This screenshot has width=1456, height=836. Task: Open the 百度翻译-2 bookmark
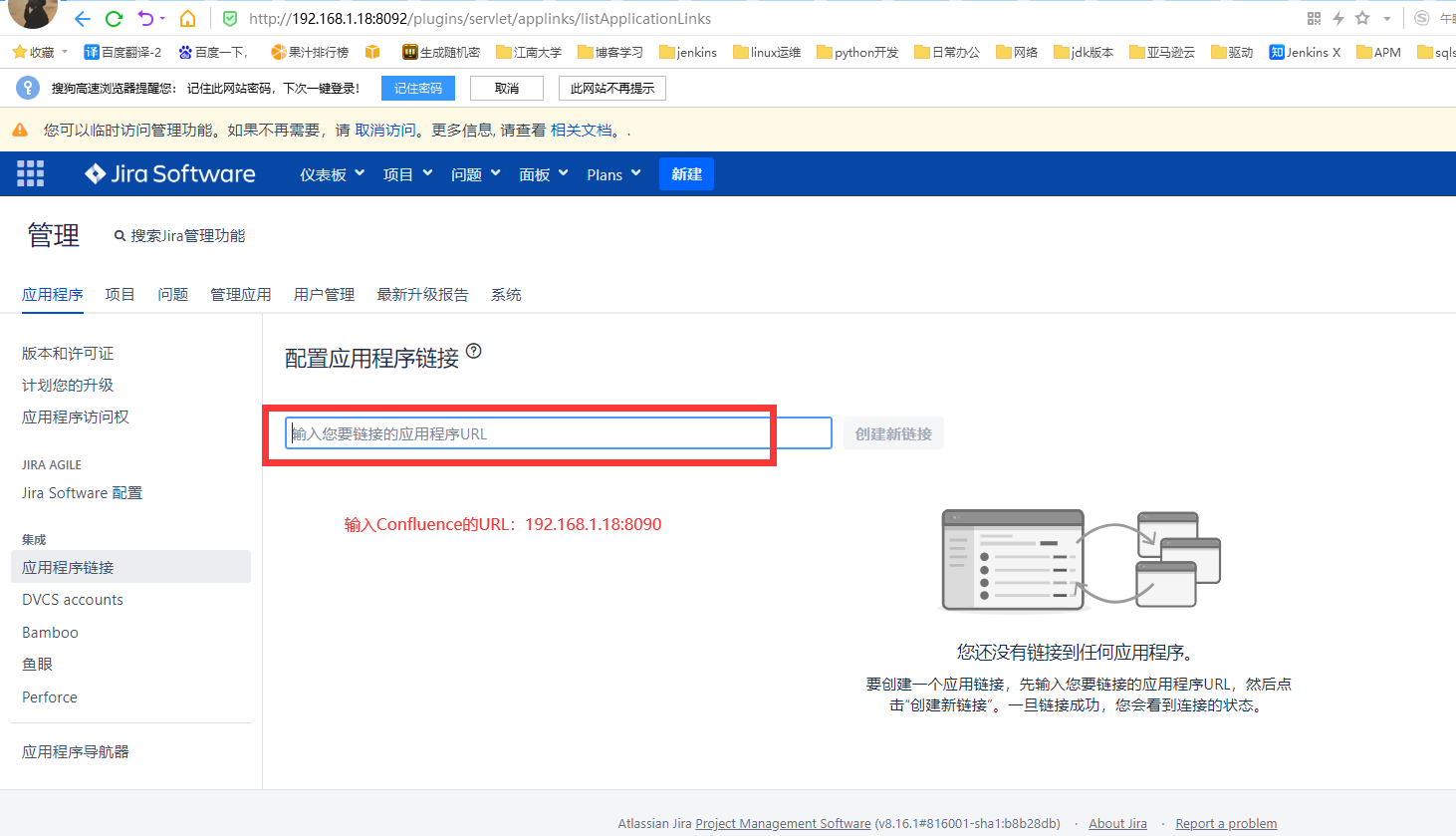coord(122,52)
